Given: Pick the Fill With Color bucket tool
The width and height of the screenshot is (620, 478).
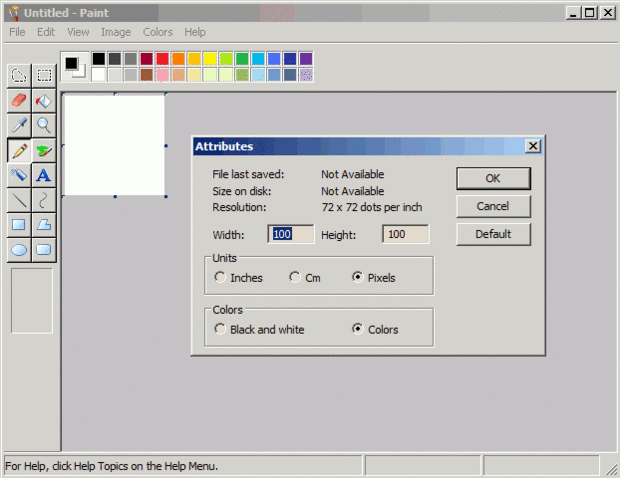Looking at the screenshot, I should [x=44, y=100].
